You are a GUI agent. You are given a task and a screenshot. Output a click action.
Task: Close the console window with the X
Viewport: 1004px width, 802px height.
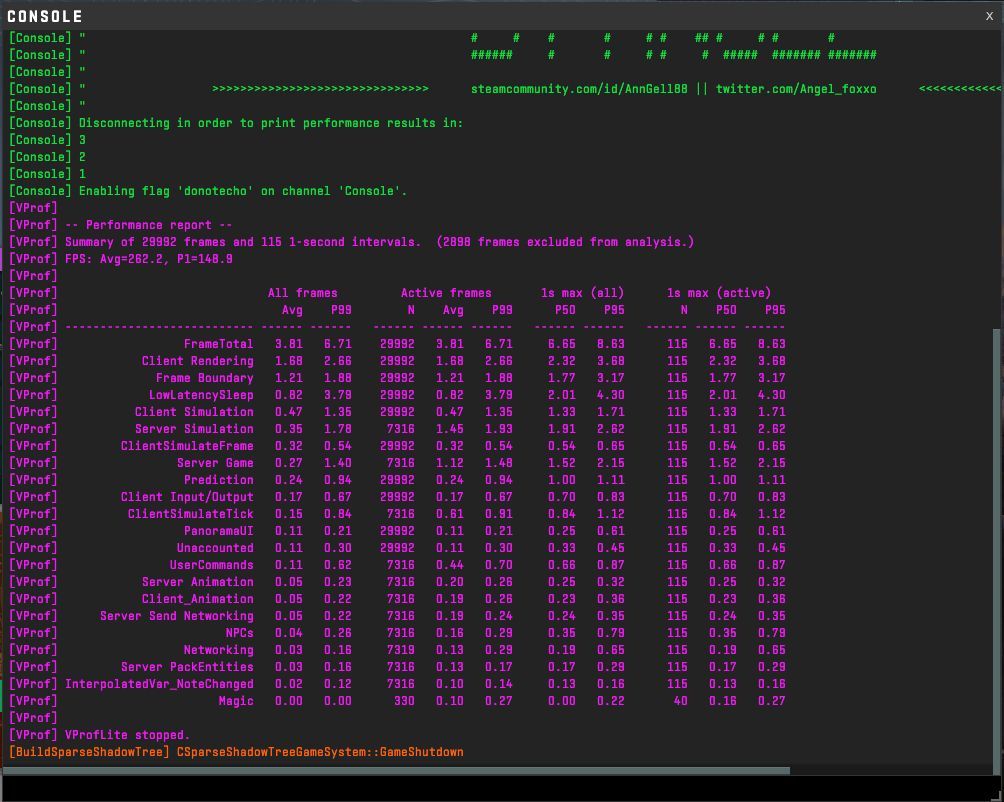(989, 16)
